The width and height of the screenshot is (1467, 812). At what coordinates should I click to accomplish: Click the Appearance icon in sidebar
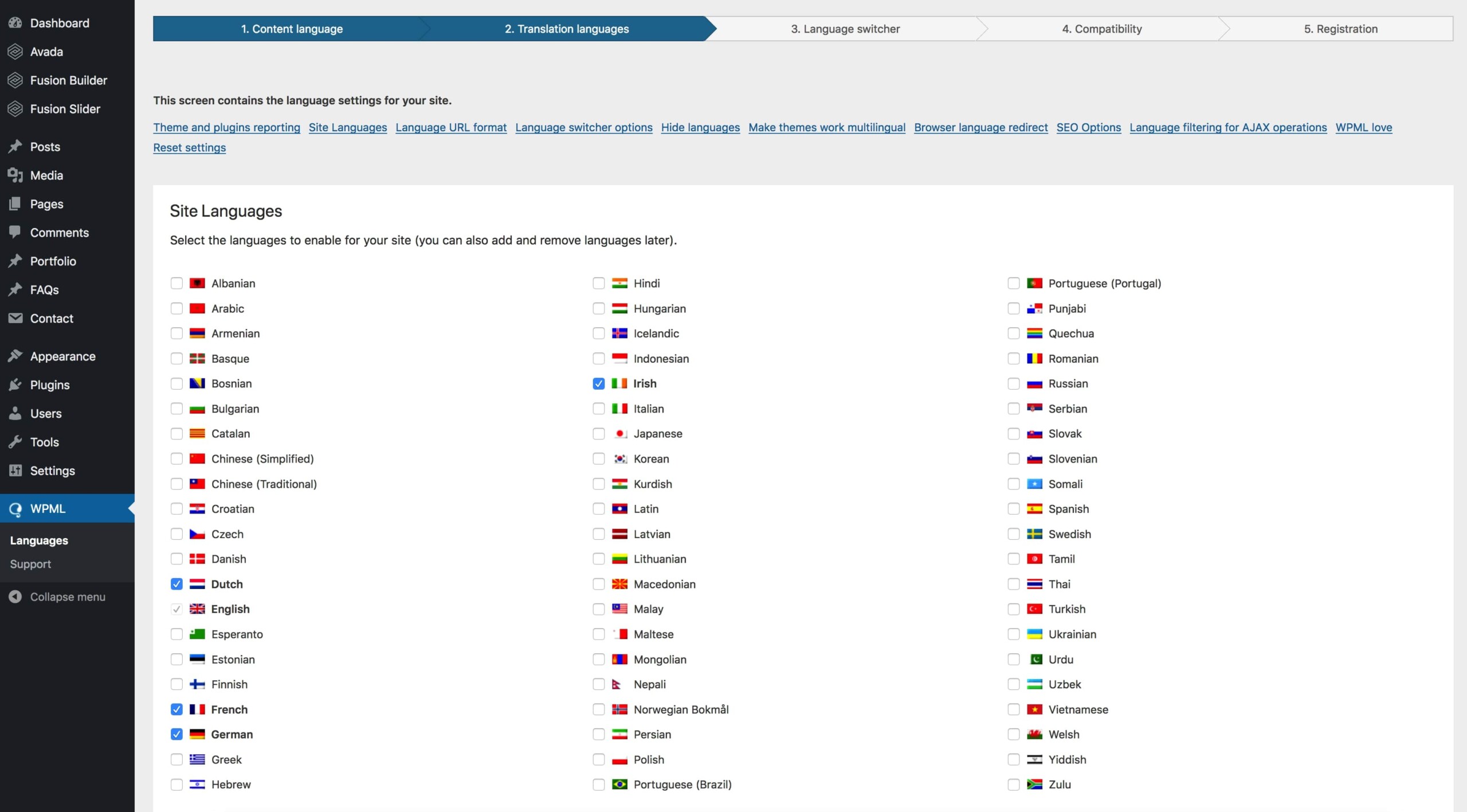(17, 355)
